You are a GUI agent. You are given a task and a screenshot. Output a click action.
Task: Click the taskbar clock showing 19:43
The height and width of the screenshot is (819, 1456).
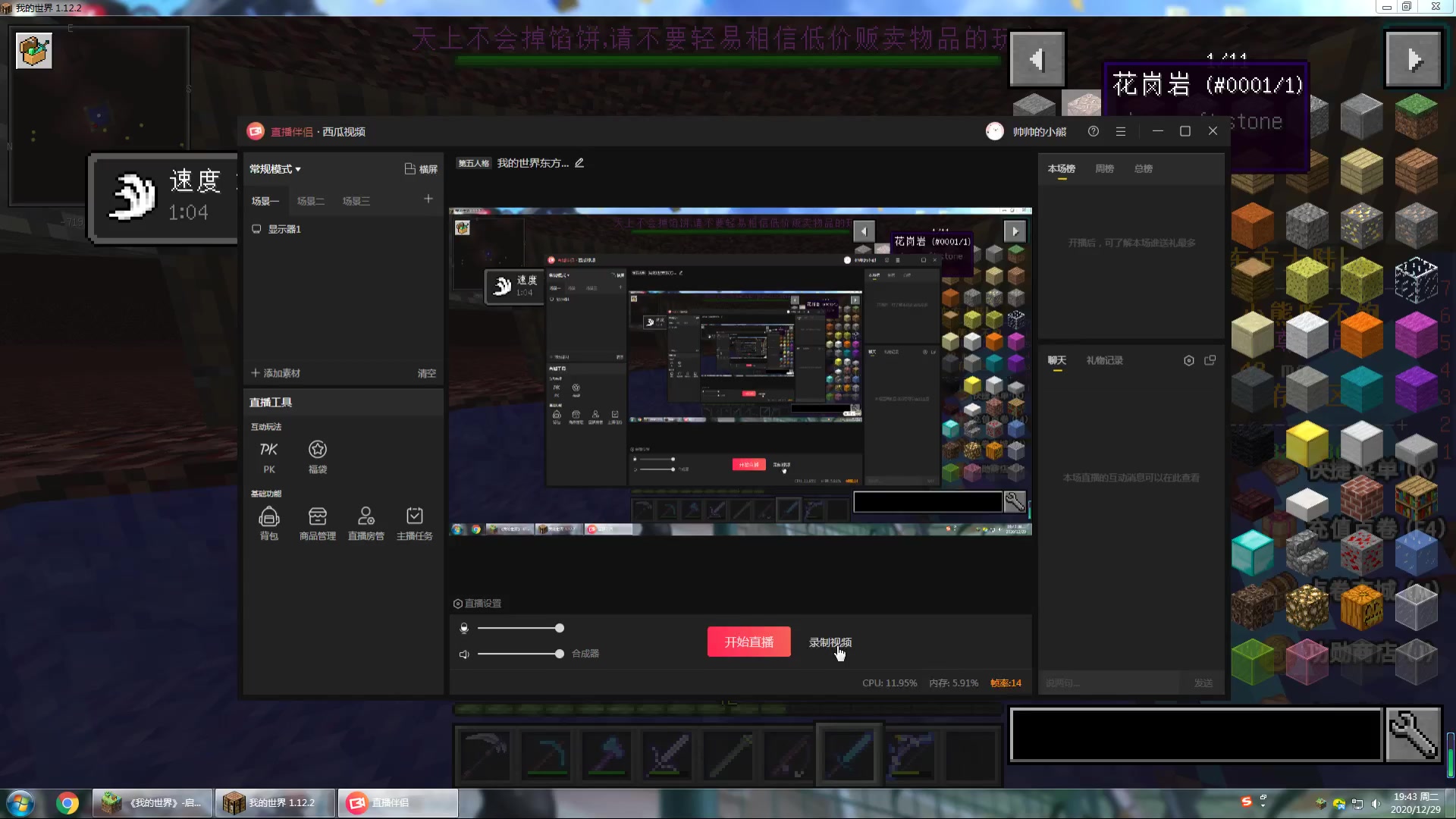point(1416,803)
